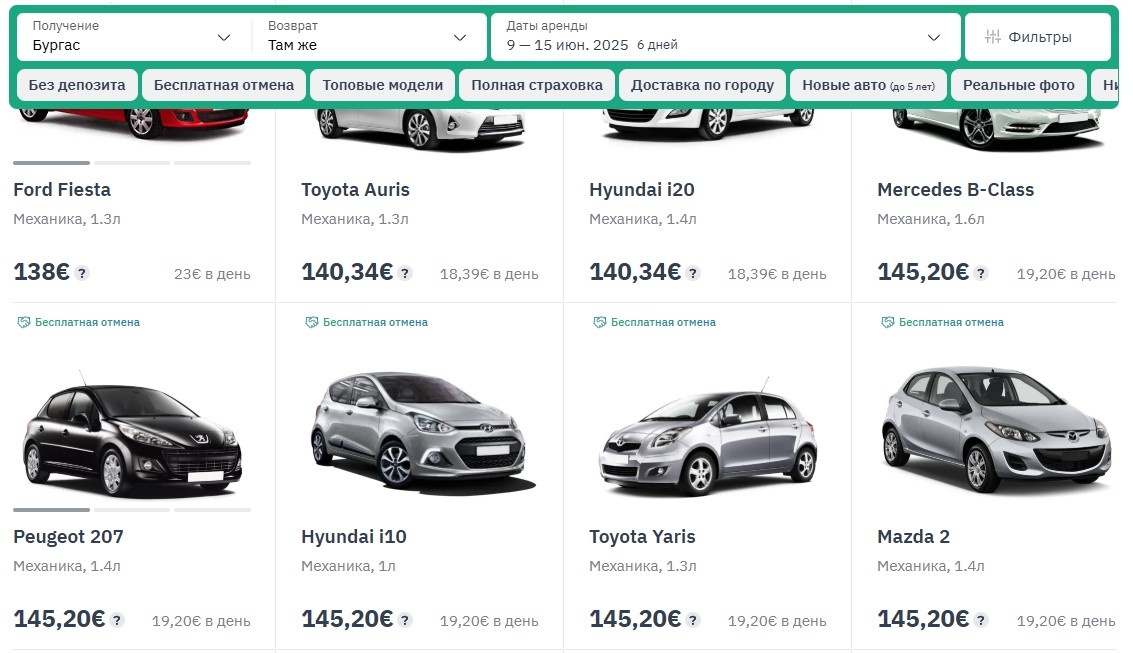Toggle the Полная страховка filter chip
Viewport: 1133px width, 653px height.
click(537, 85)
